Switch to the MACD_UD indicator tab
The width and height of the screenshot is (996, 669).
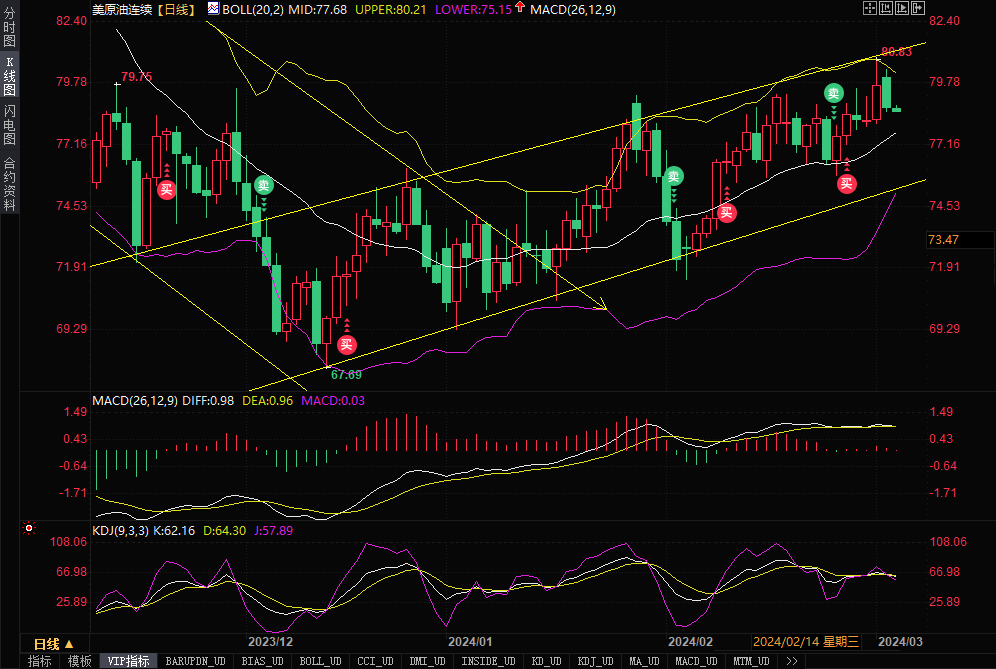pos(694,661)
